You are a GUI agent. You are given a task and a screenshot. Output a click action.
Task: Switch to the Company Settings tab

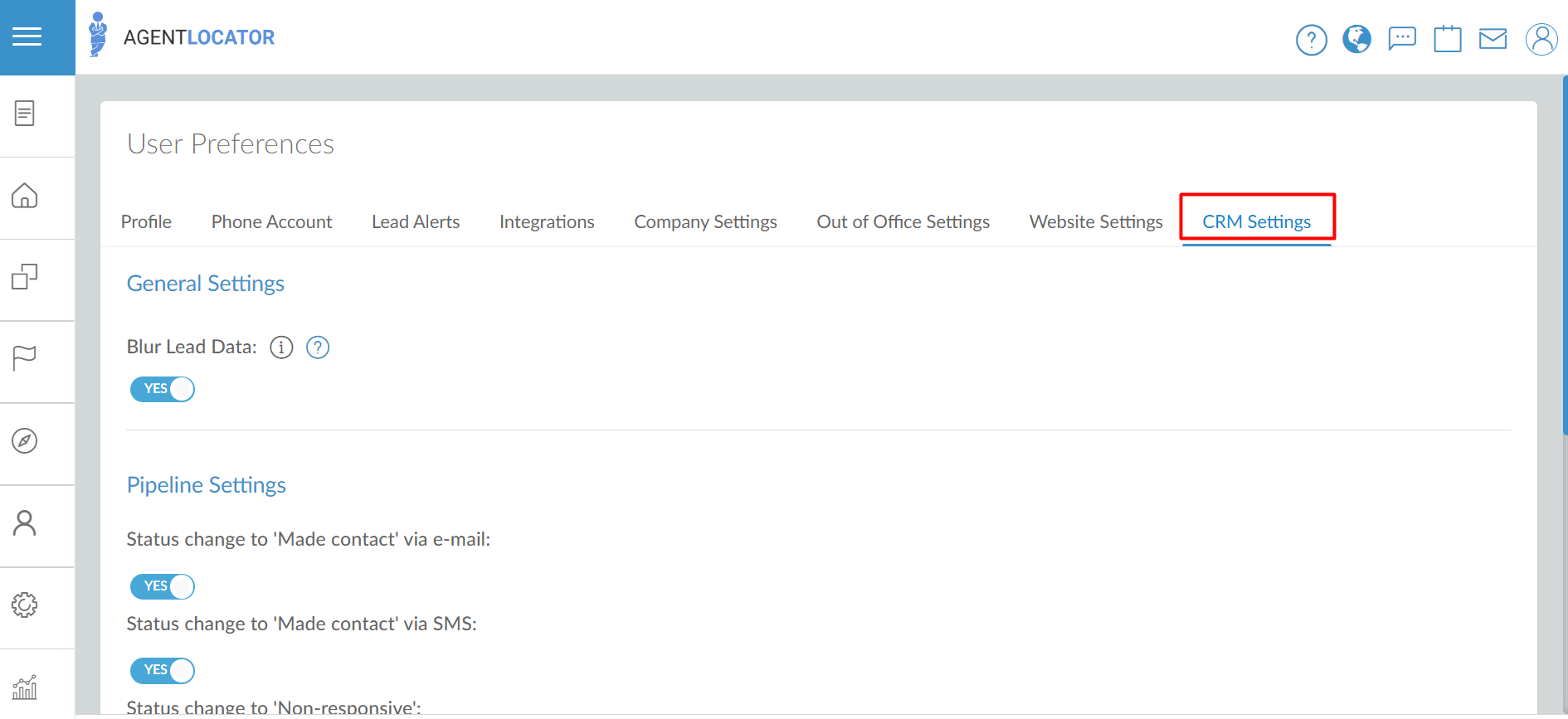click(705, 221)
